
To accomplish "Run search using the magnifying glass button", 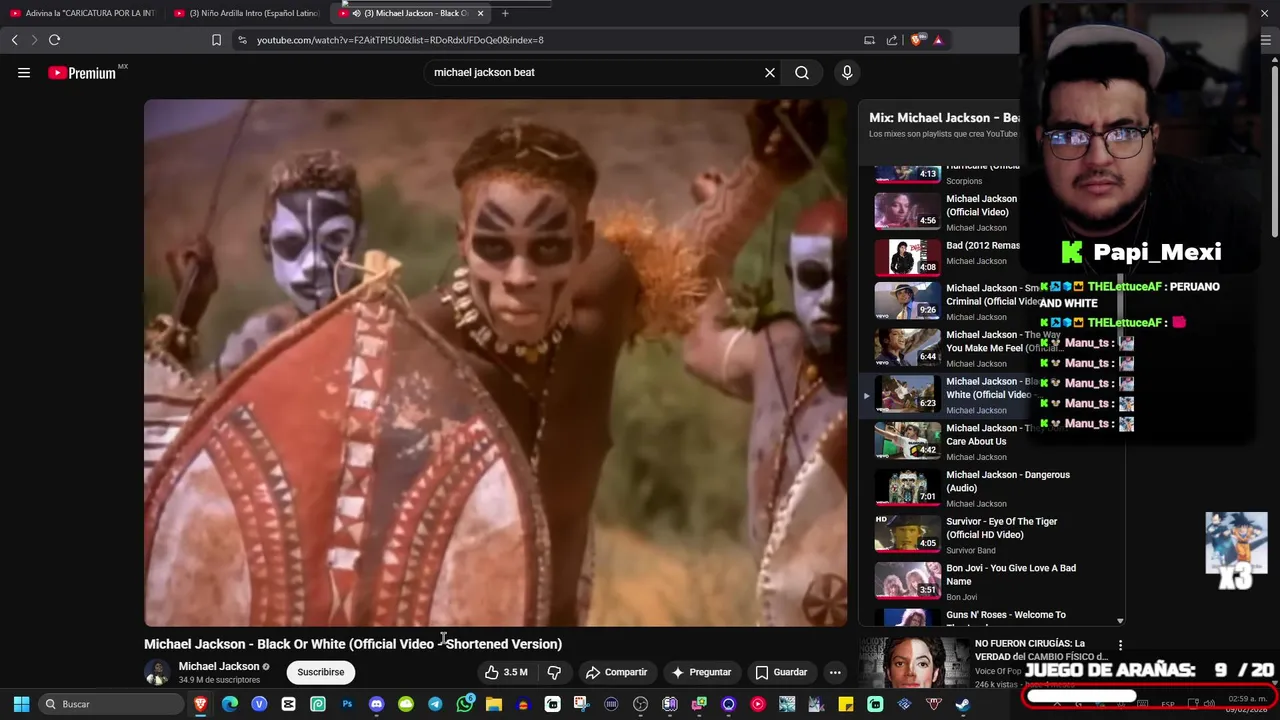I will 802,72.
